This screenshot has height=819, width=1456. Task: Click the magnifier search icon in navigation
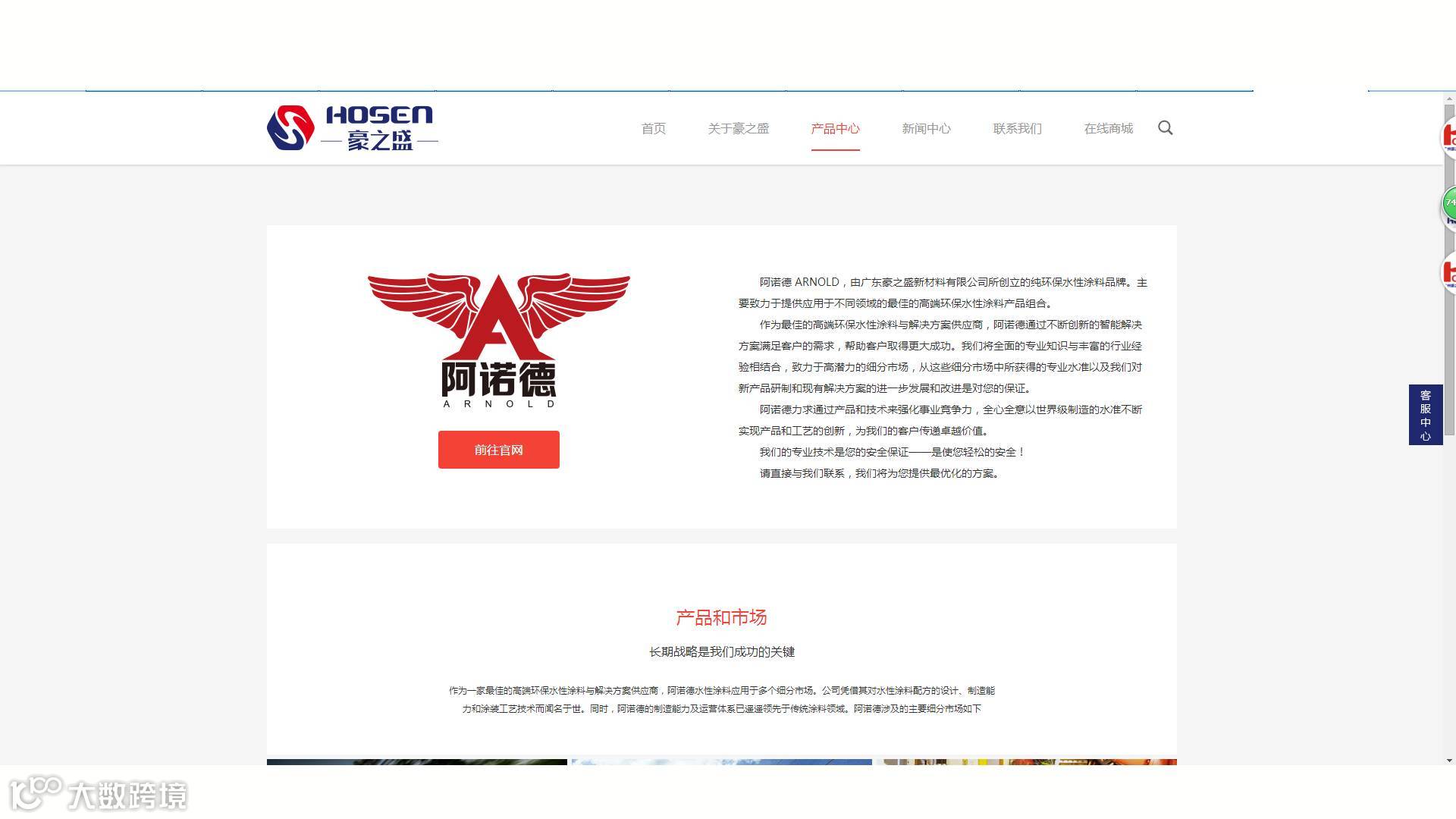tap(1165, 128)
